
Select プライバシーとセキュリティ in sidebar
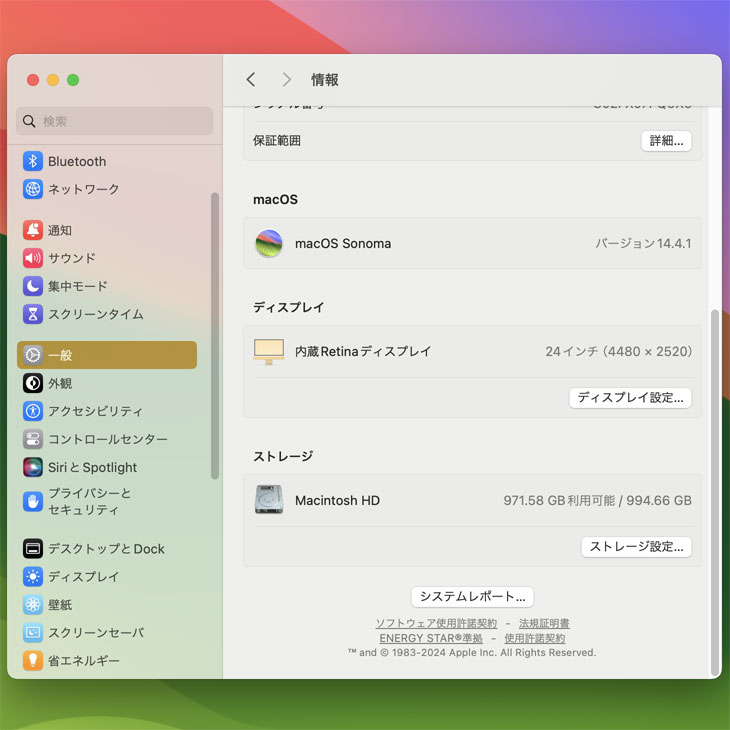[107, 501]
